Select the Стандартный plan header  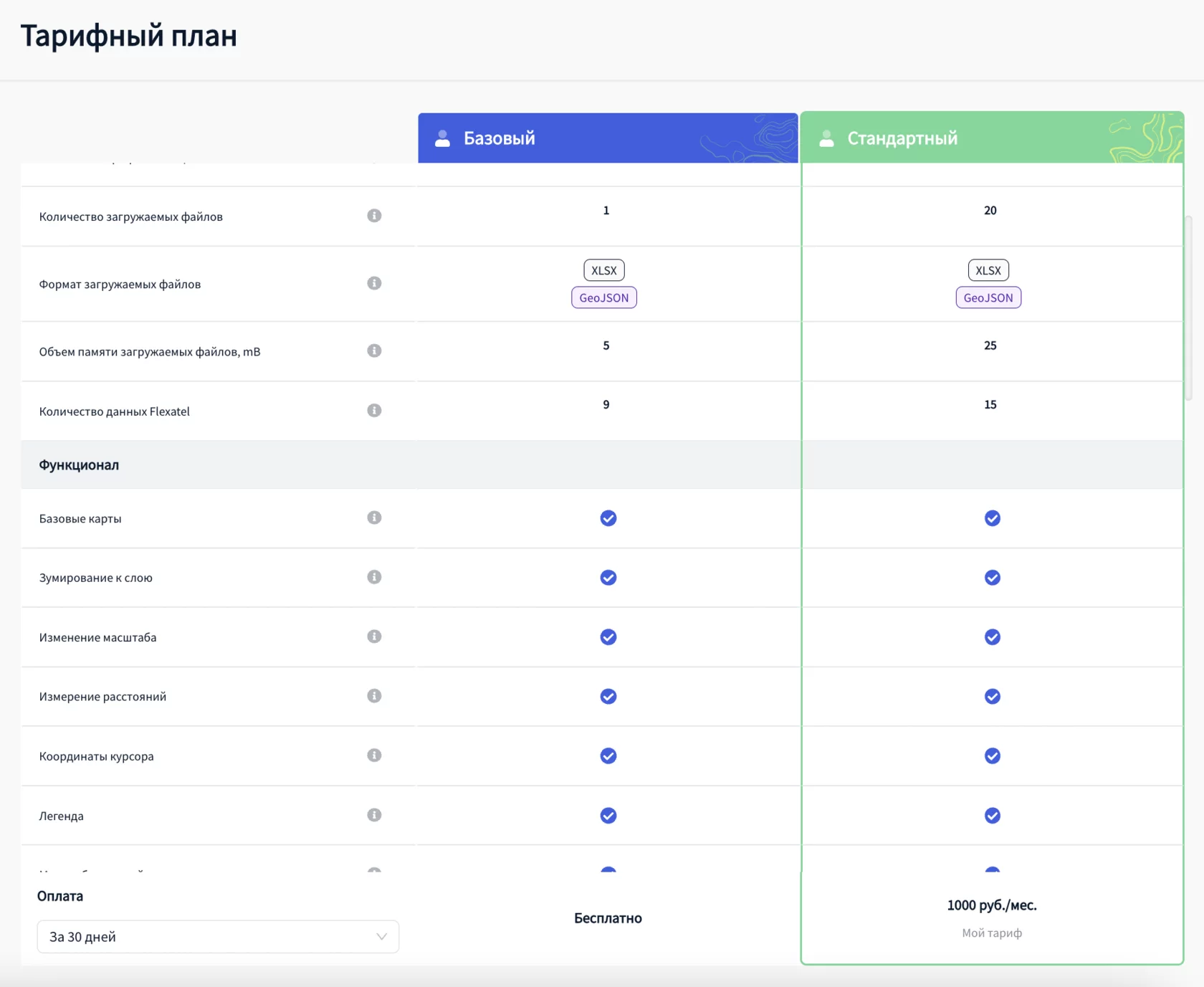(x=992, y=138)
